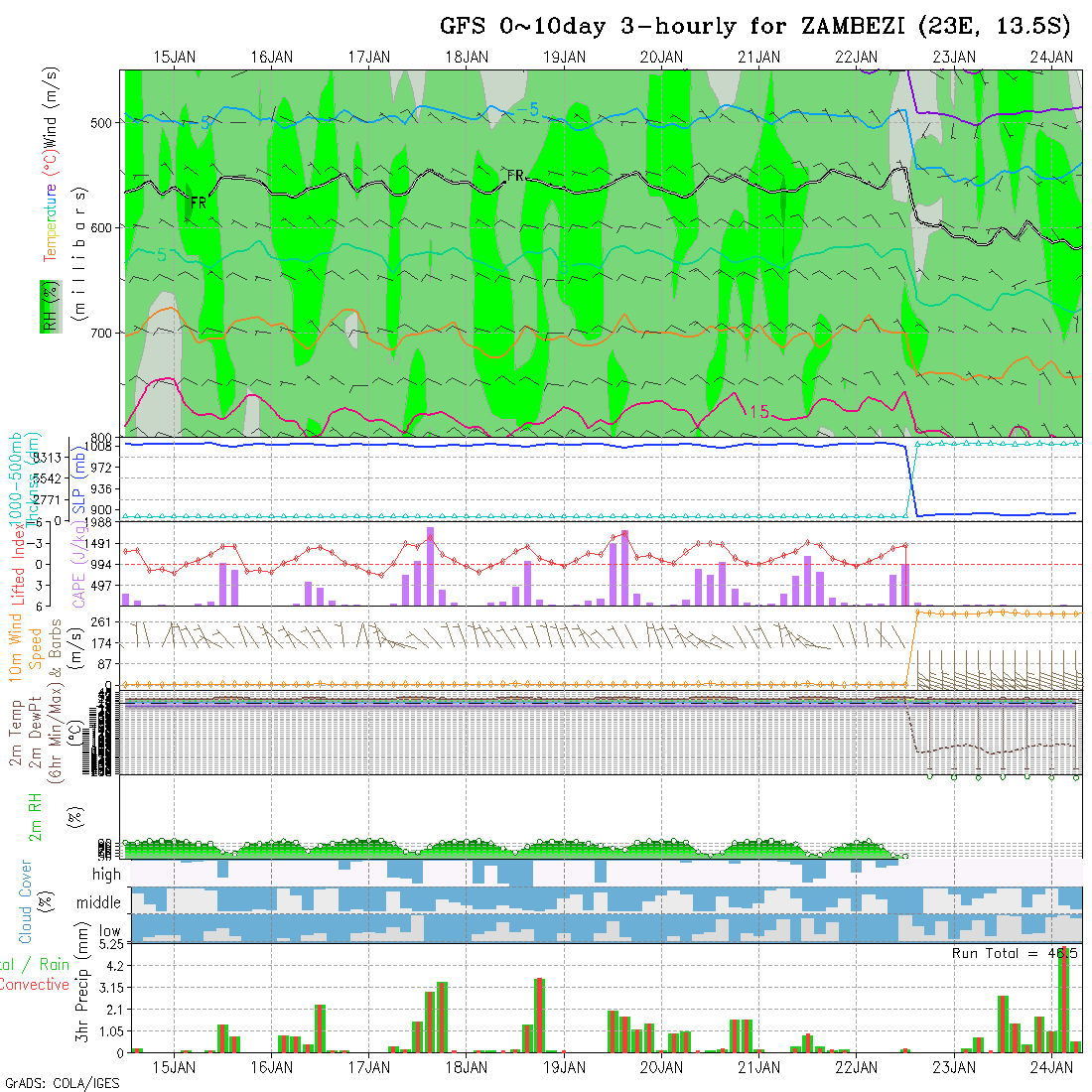Screen dimensions: 1092x1092
Task: Click the pink 15 isotherm contour label
Action: 758,411
